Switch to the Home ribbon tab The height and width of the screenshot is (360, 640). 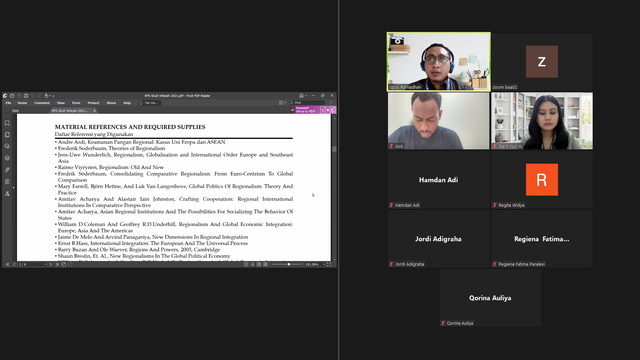(22, 103)
